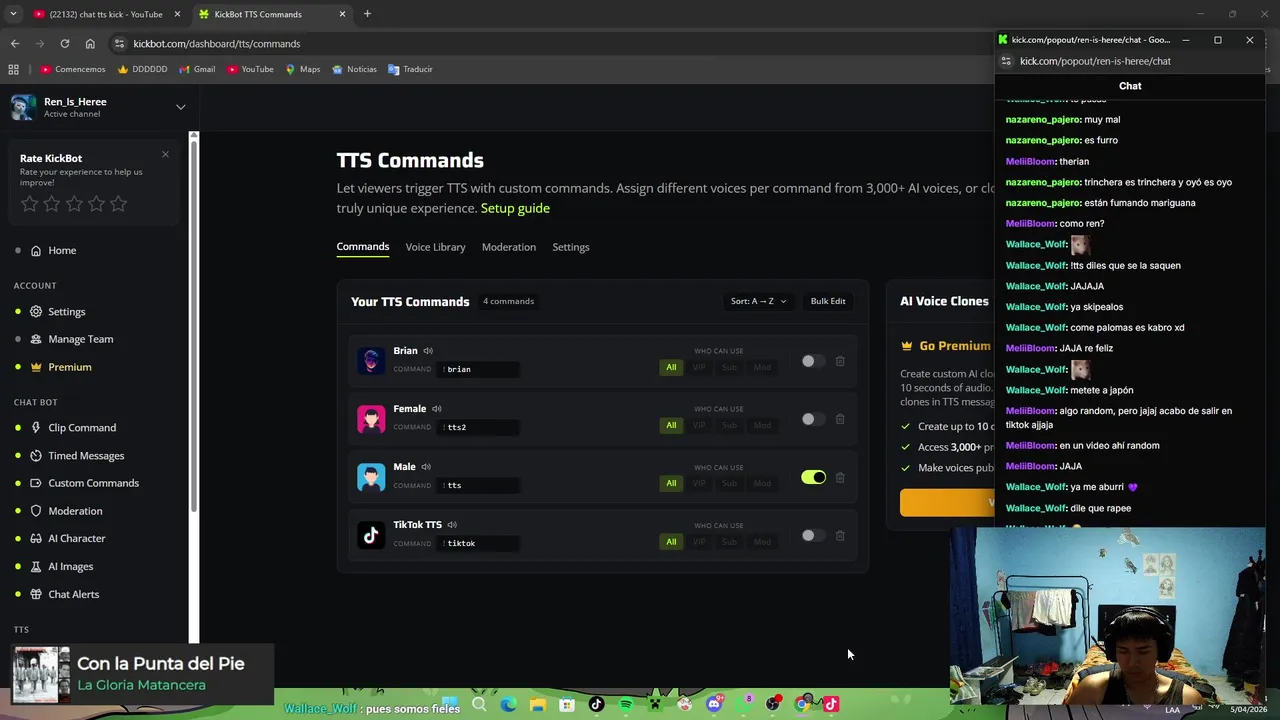Select Sub permission for the Female command
Image resolution: width=1280 pixels, height=720 pixels.
[x=730, y=425]
